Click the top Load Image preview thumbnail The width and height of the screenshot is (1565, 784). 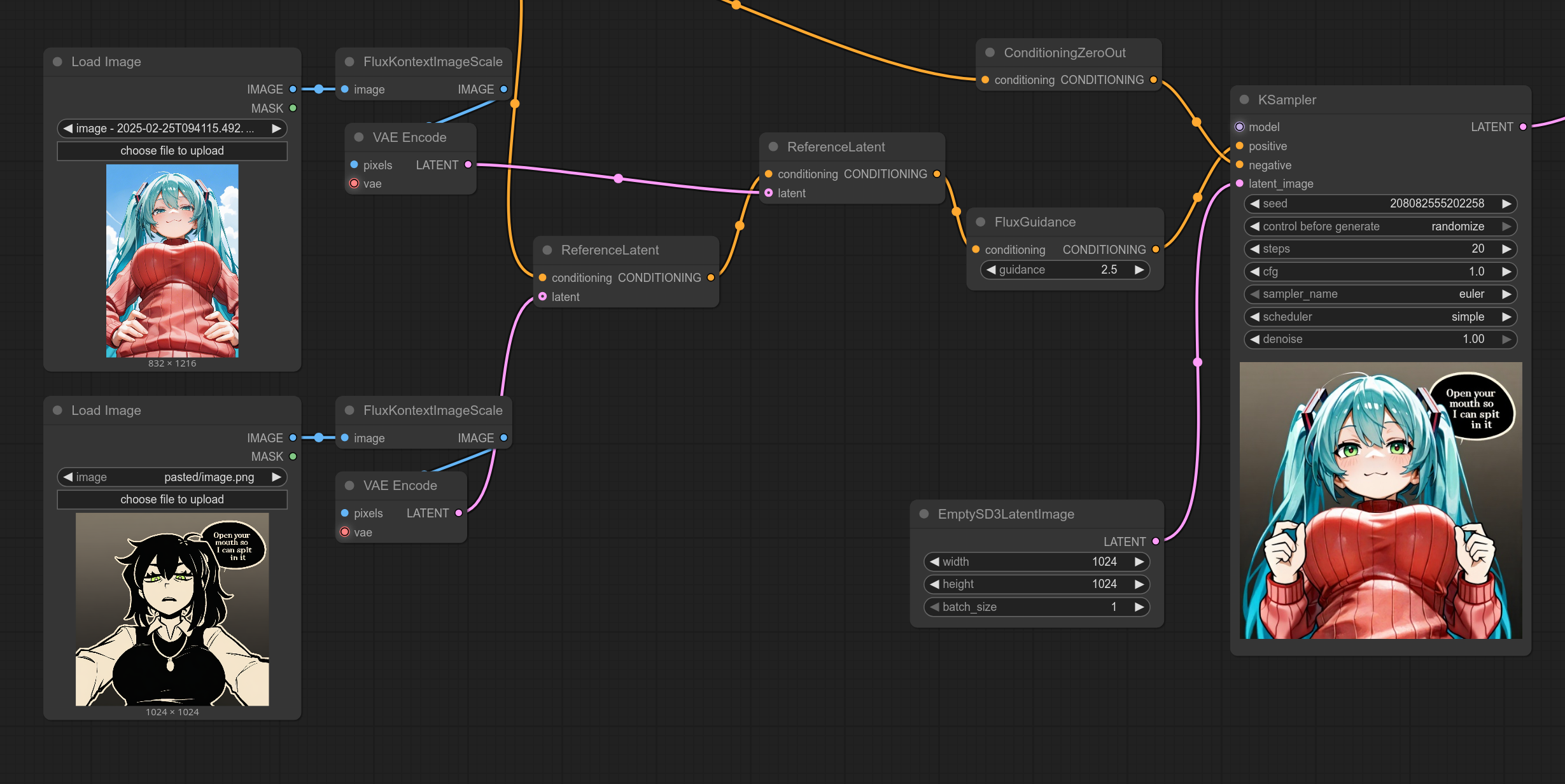172,261
